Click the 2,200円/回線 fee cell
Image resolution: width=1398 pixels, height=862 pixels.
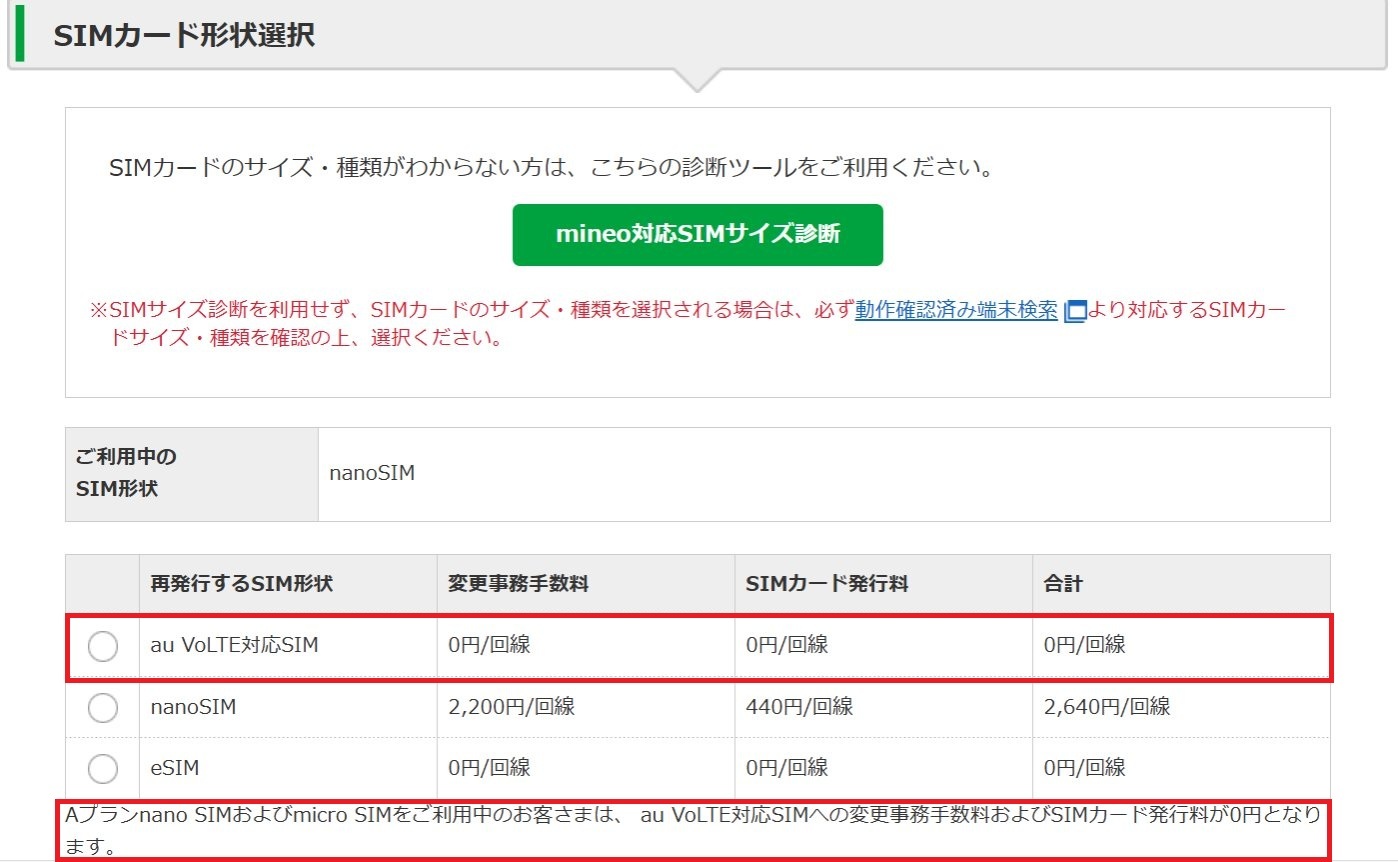511,707
